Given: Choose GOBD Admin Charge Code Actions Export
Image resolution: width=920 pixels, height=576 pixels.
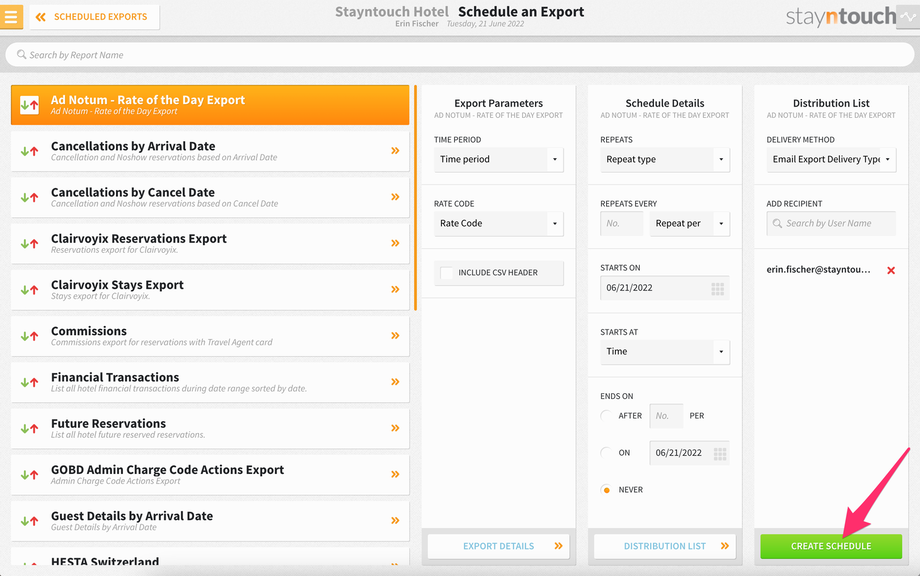Looking at the screenshot, I should [210, 476].
